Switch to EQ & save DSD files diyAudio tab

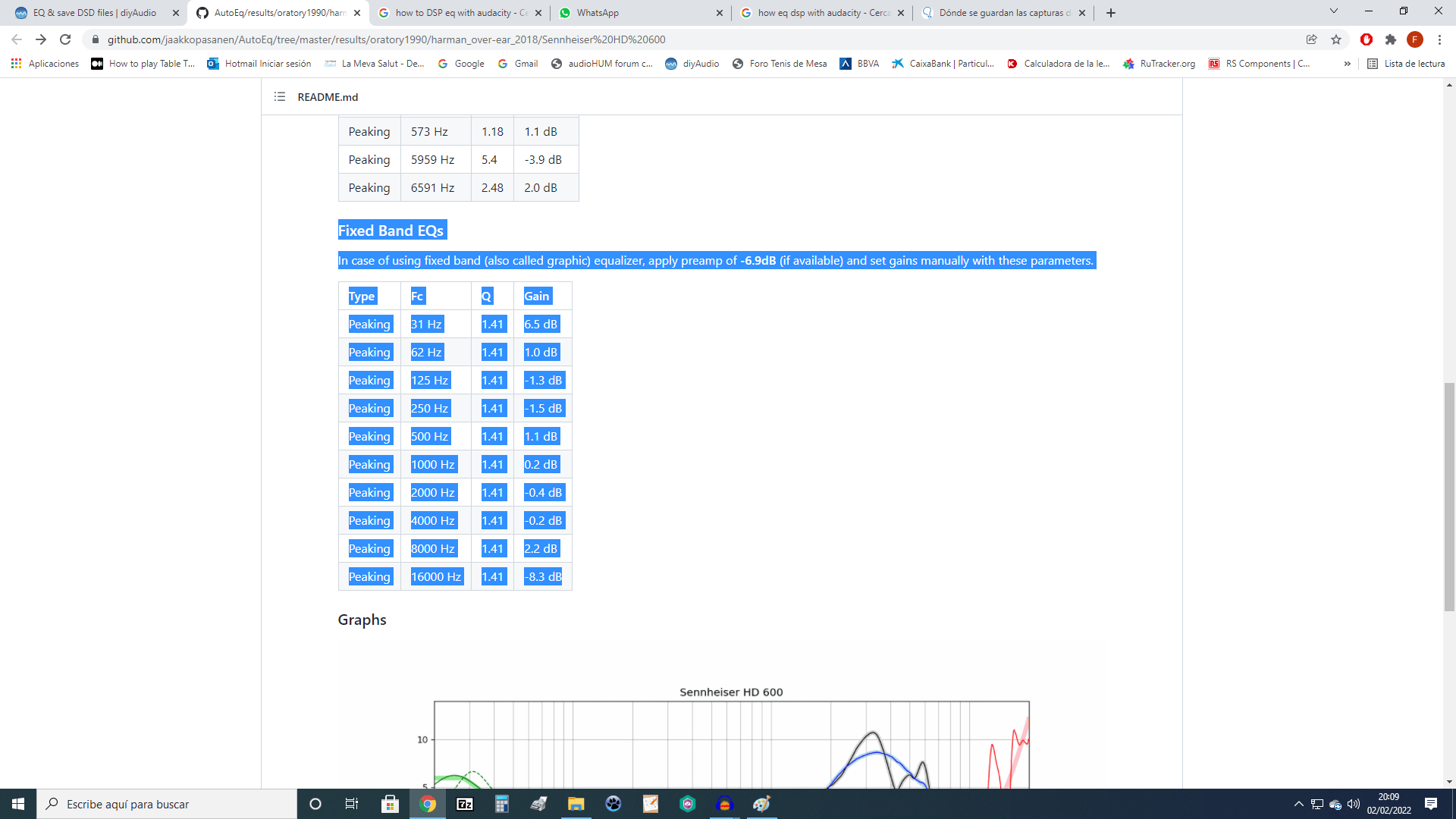94,13
